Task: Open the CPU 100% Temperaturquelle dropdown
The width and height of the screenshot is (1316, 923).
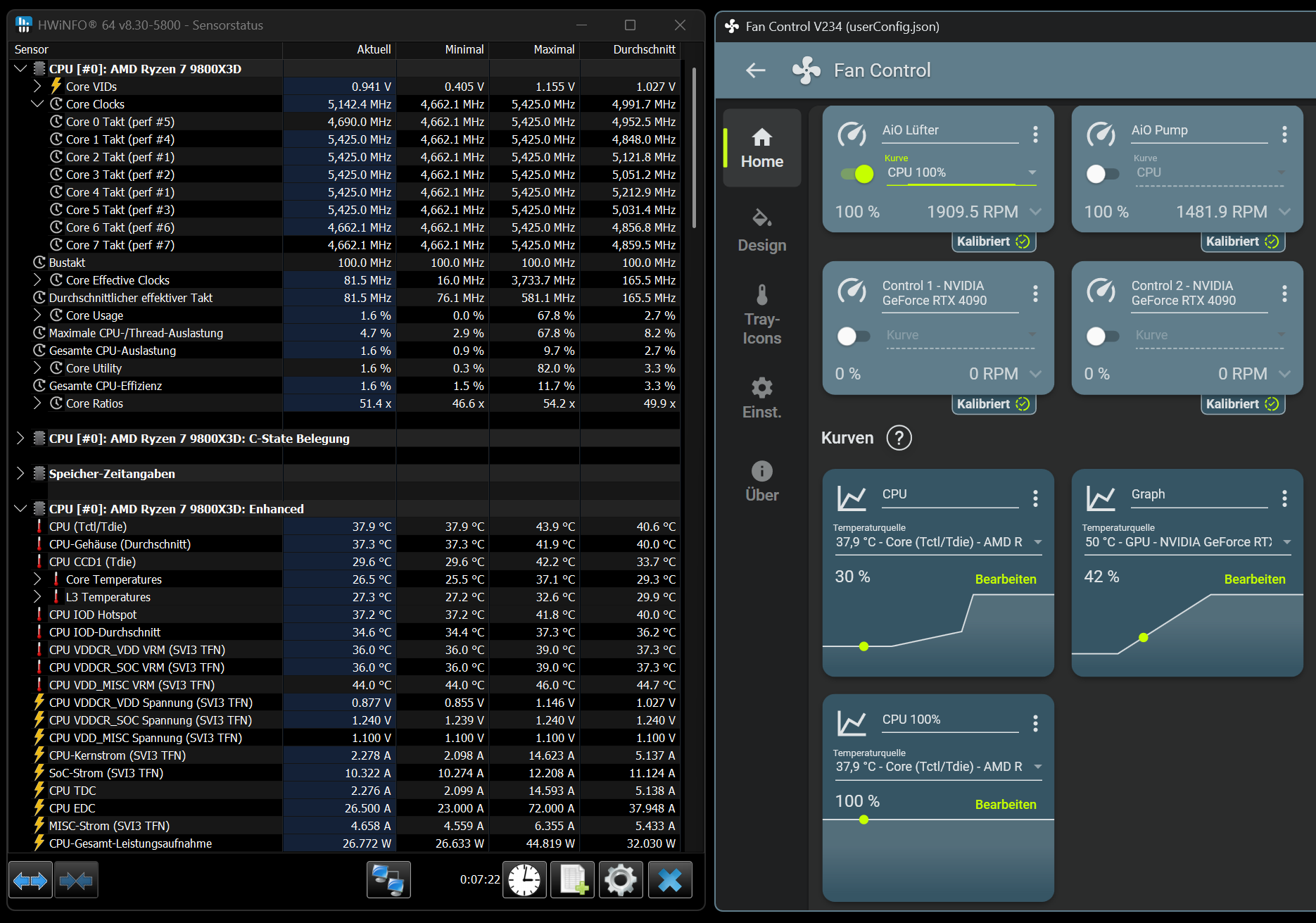Action: (938, 767)
